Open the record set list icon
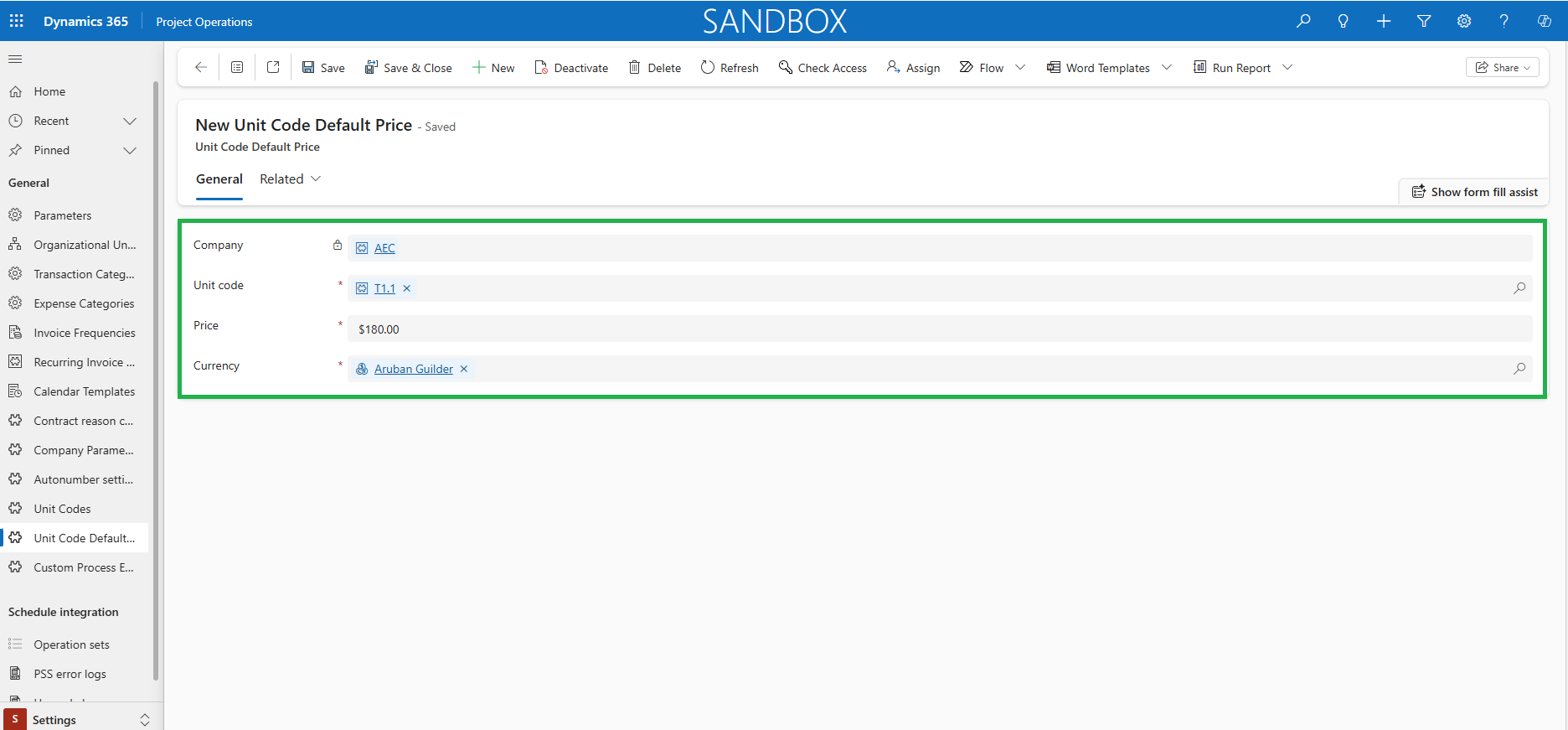Screen dimensions: 1568x730 coord(237,67)
